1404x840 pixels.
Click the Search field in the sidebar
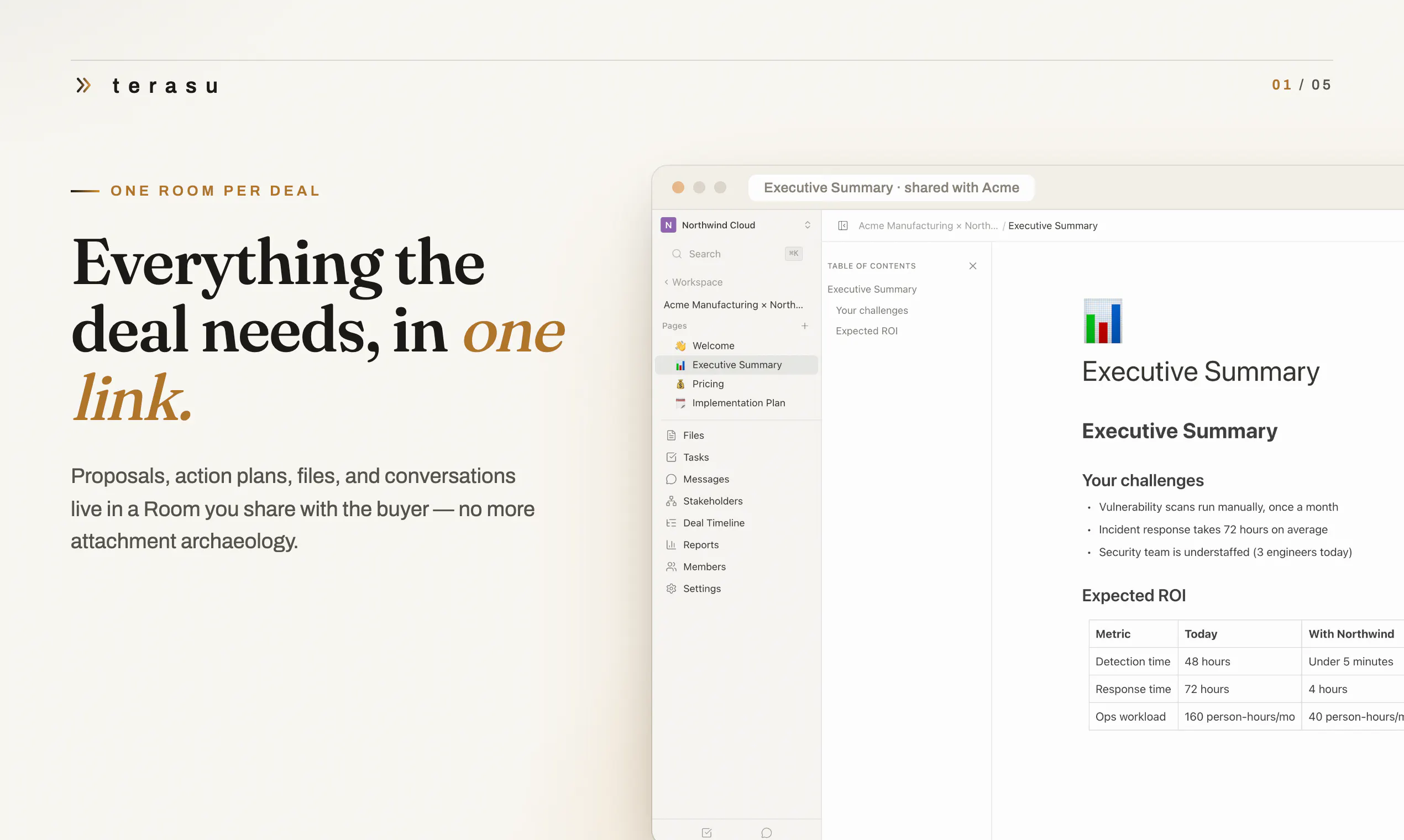(x=736, y=254)
